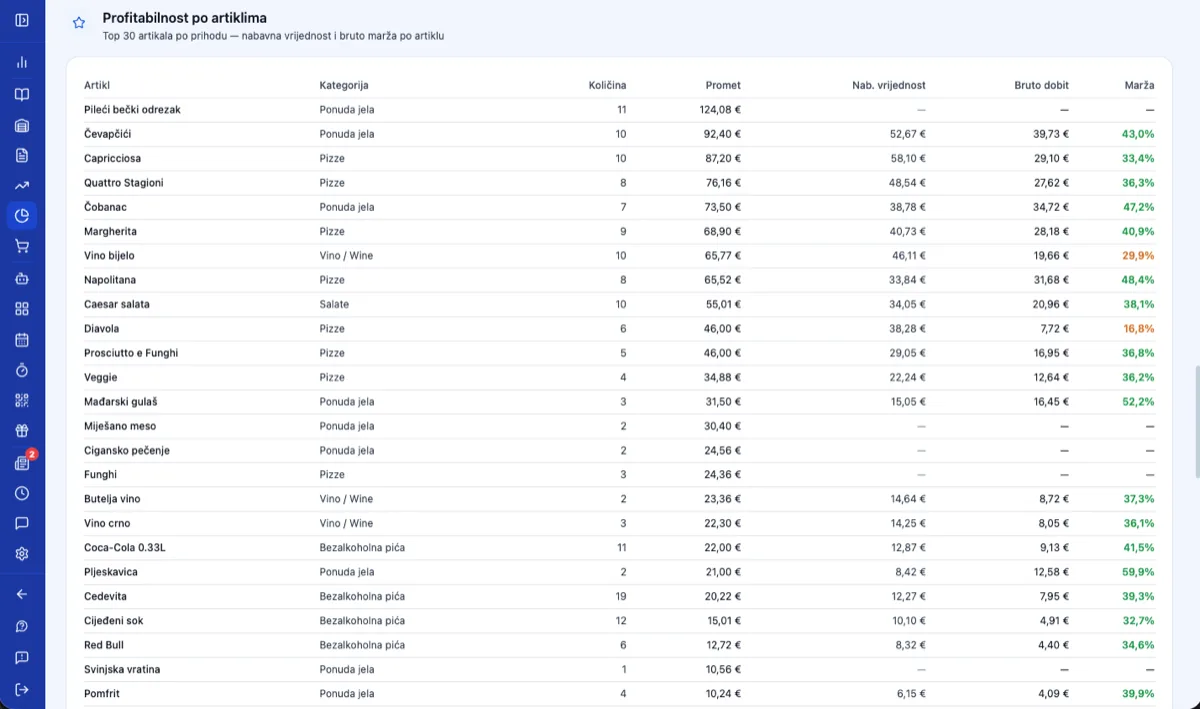Select the Butelja vino article name
Screen dimensions: 1200x709
coord(112,499)
